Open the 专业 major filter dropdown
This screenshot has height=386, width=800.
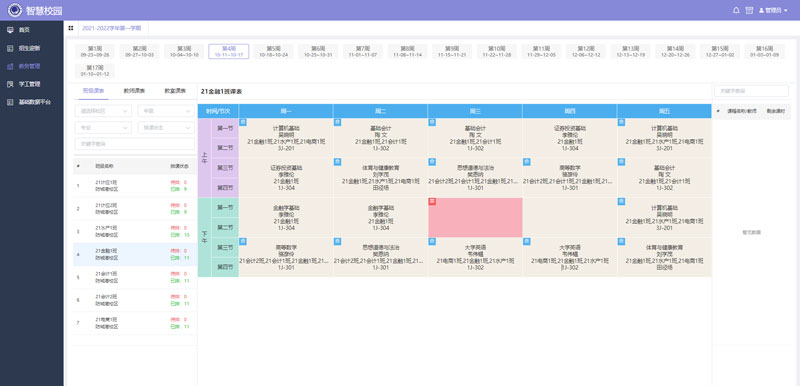pyautogui.click(x=103, y=127)
